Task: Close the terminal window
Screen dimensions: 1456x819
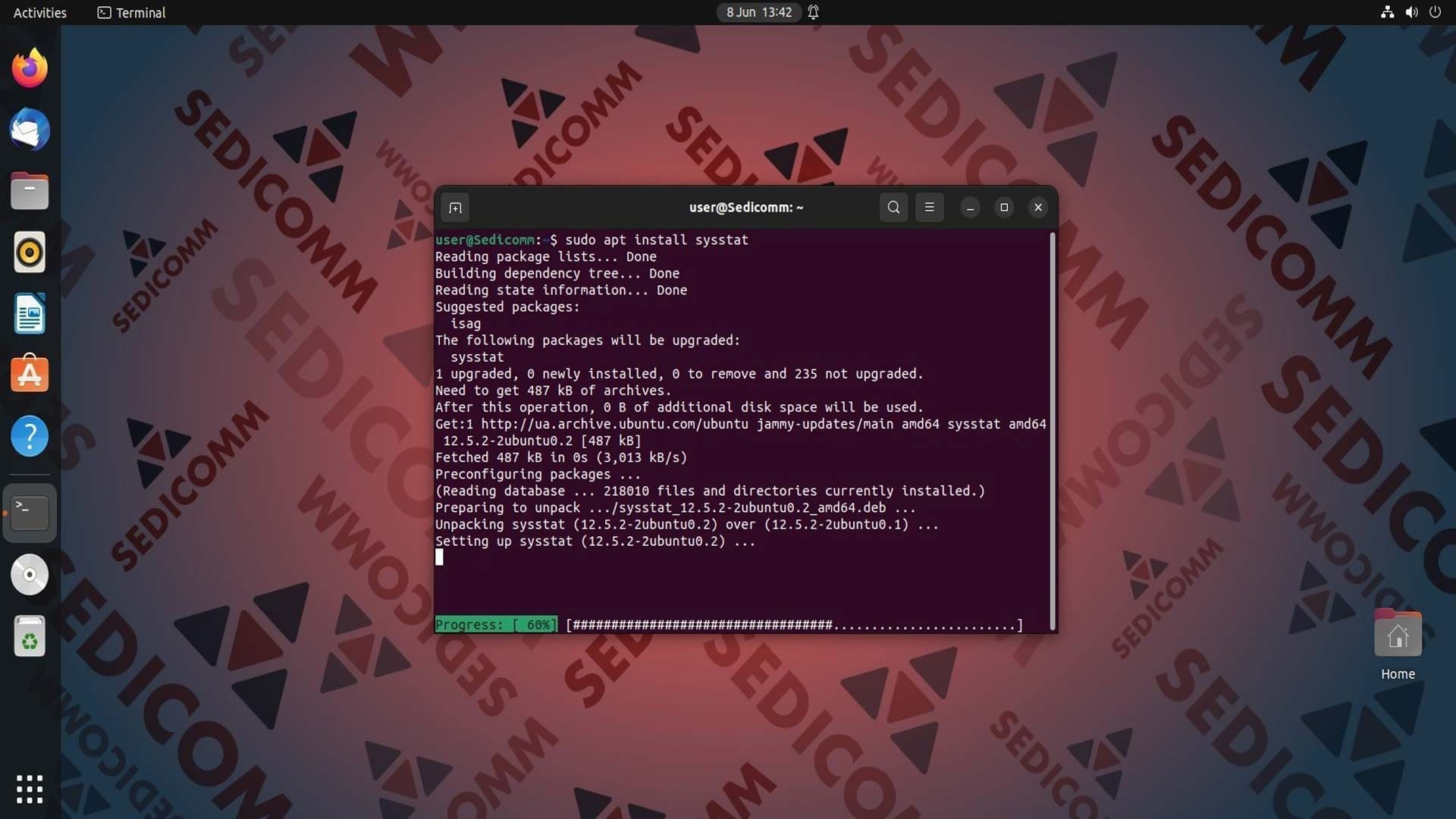Action: coord(1038,207)
